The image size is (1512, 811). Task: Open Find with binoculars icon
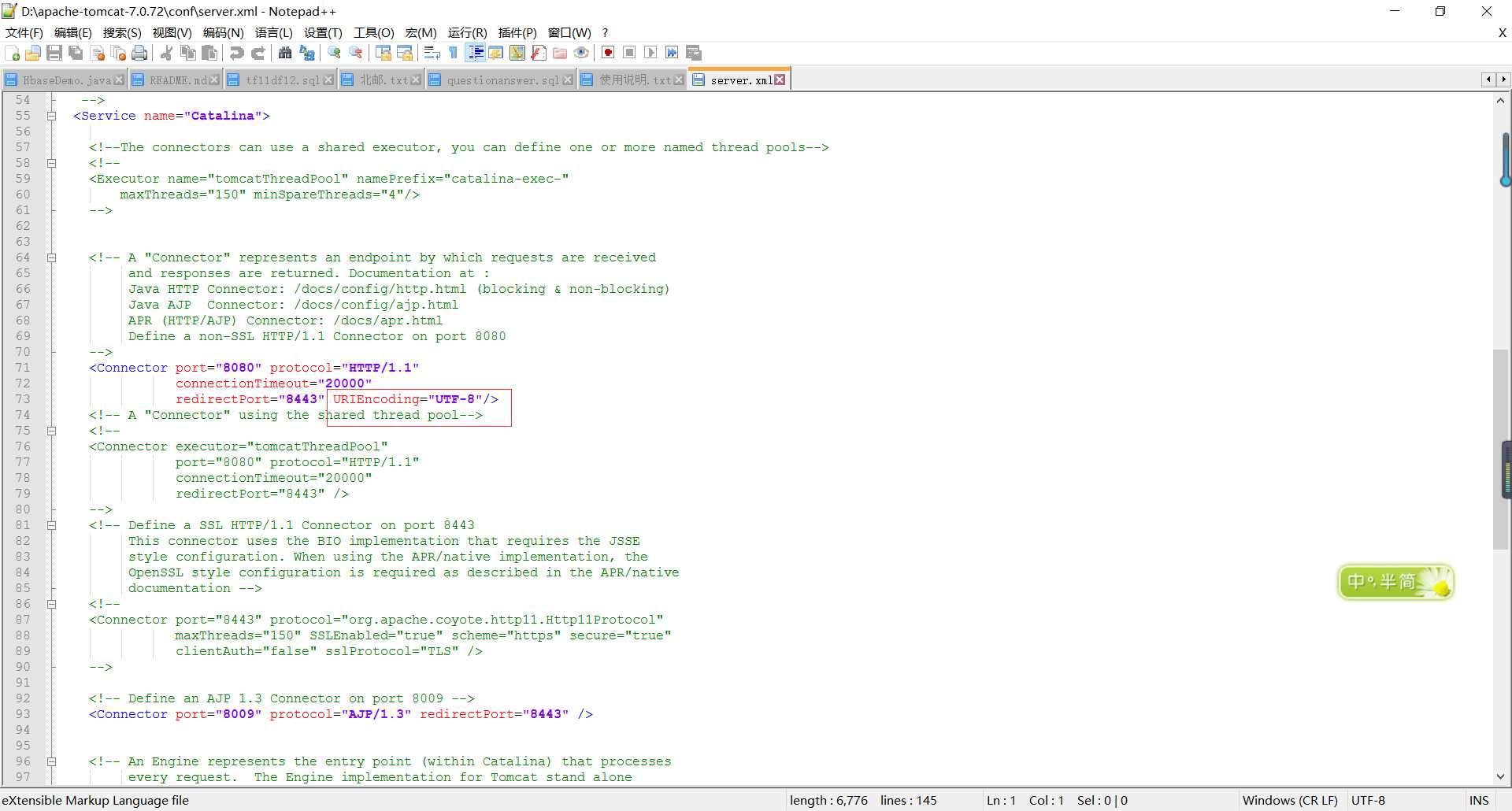pyautogui.click(x=285, y=53)
